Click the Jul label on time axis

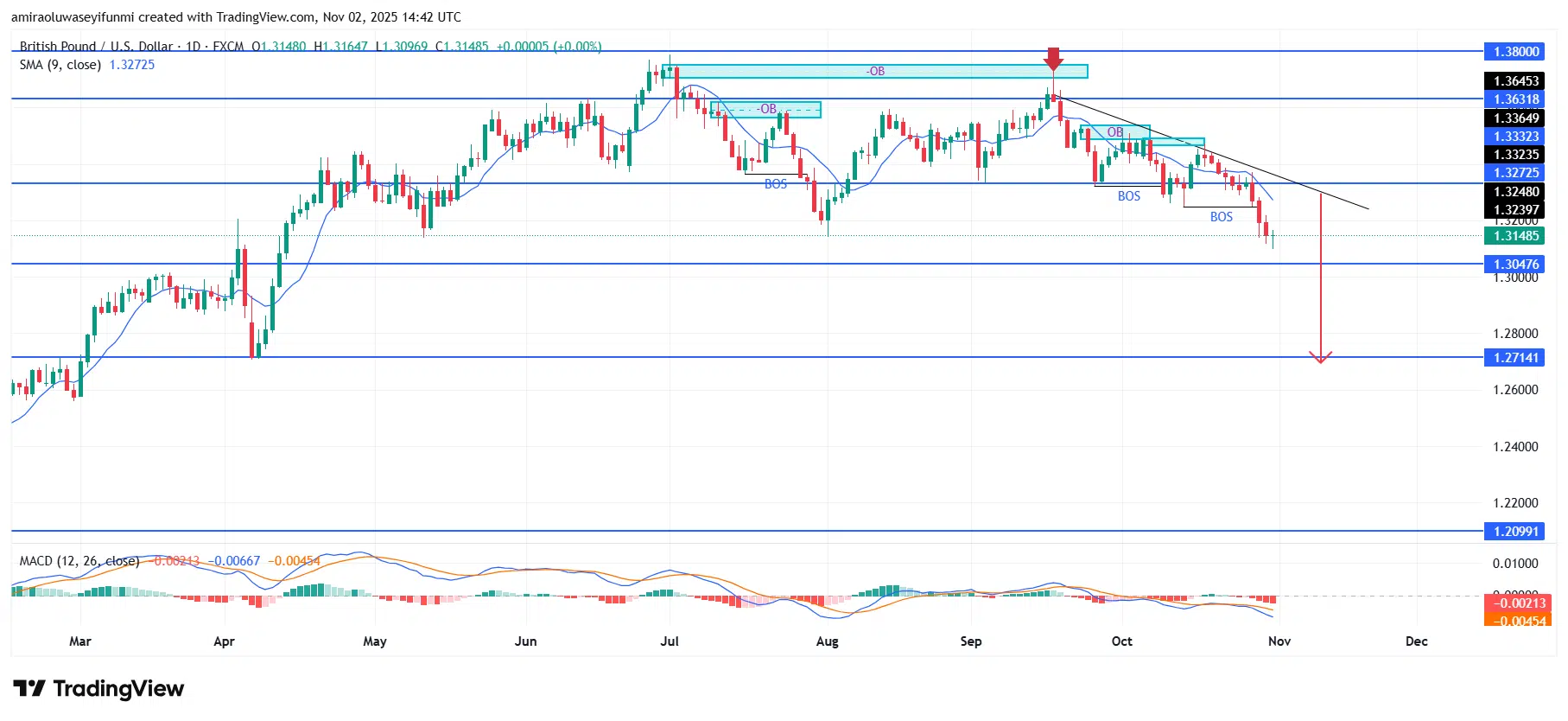coord(669,641)
